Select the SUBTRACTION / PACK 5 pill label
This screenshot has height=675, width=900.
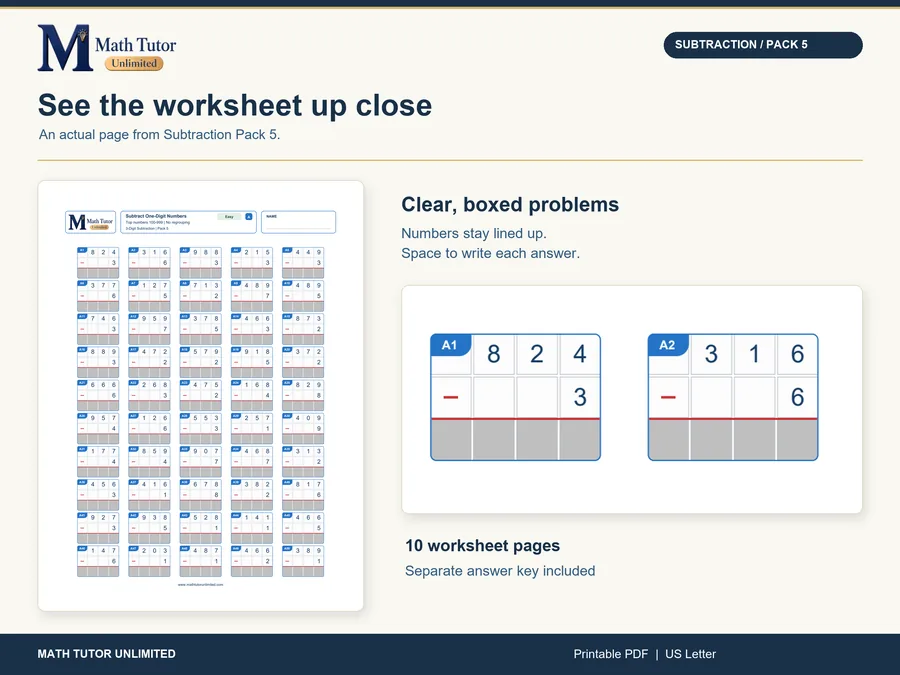tap(763, 45)
